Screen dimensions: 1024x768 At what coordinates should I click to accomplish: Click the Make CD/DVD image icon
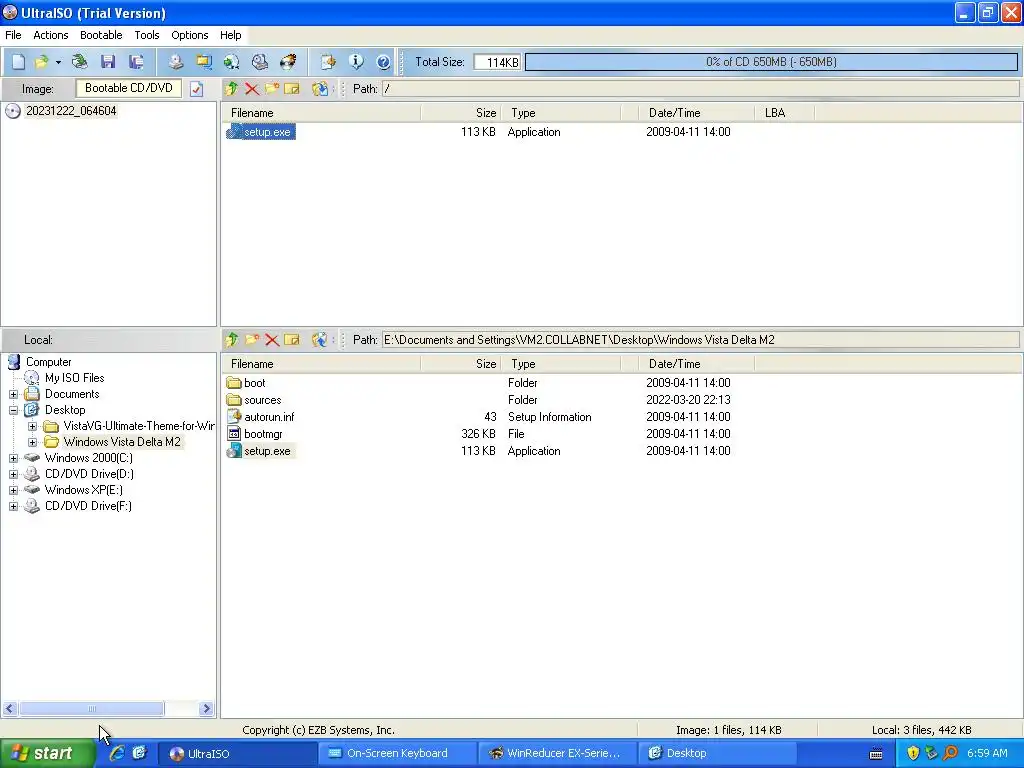pyautogui.click(x=176, y=62)
